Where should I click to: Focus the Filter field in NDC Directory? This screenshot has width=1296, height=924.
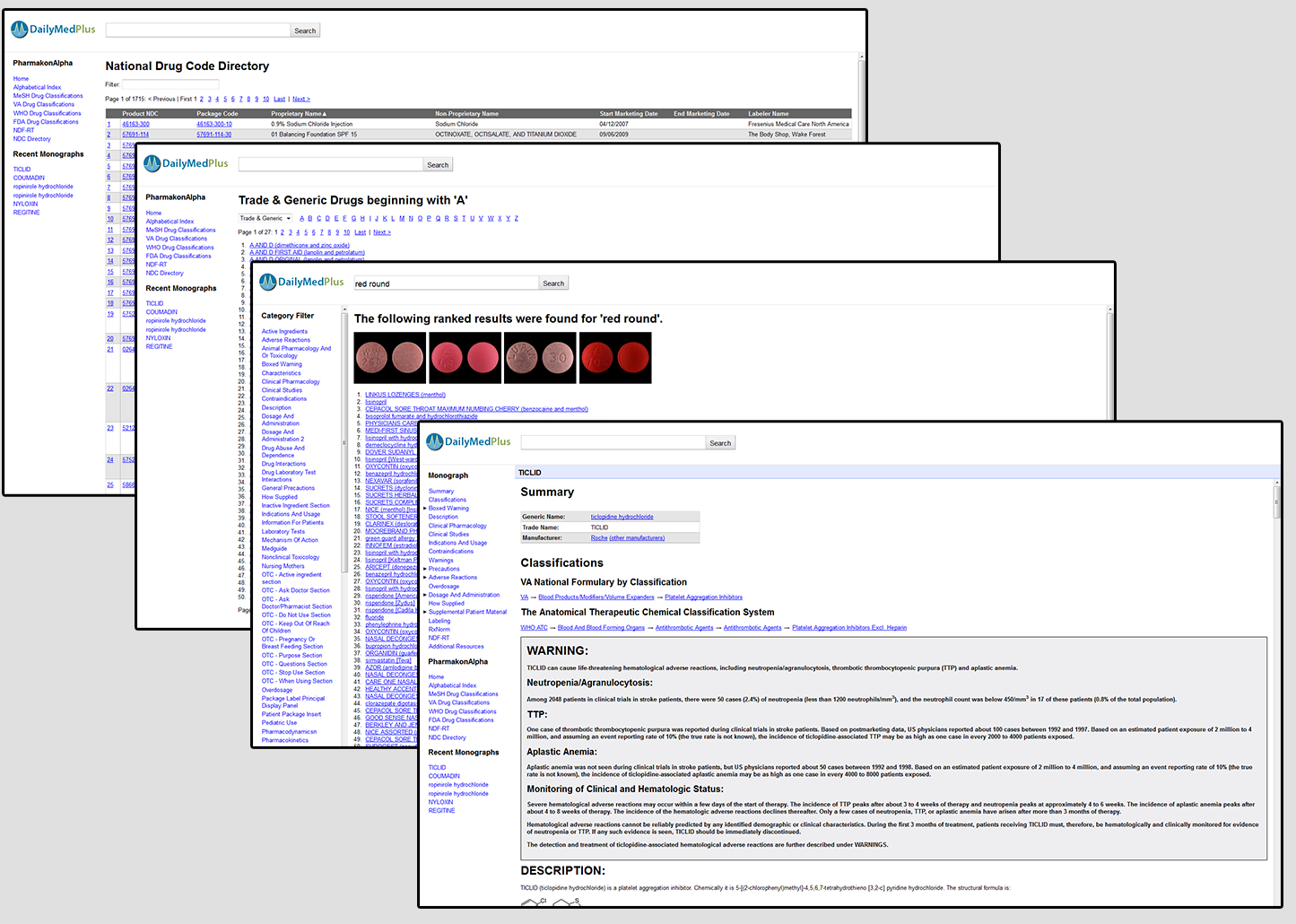(x=170, y=84)
